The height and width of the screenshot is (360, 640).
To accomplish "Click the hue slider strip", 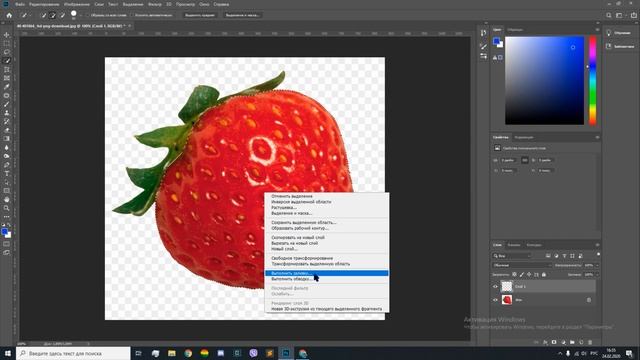I will click(592, 80).
